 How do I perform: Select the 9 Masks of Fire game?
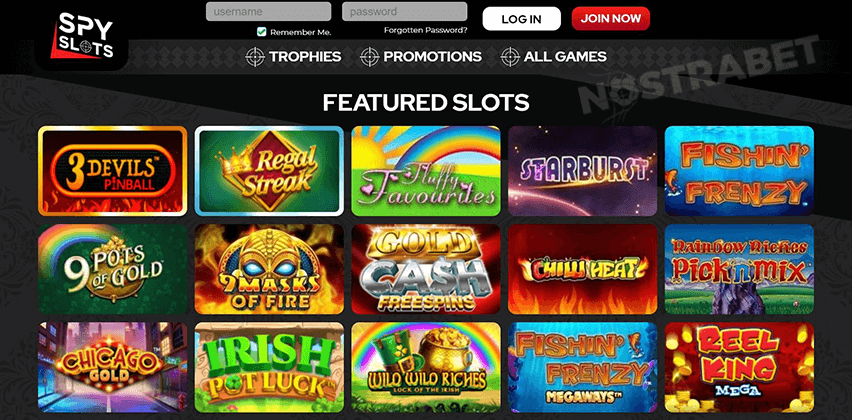(269, 269)
